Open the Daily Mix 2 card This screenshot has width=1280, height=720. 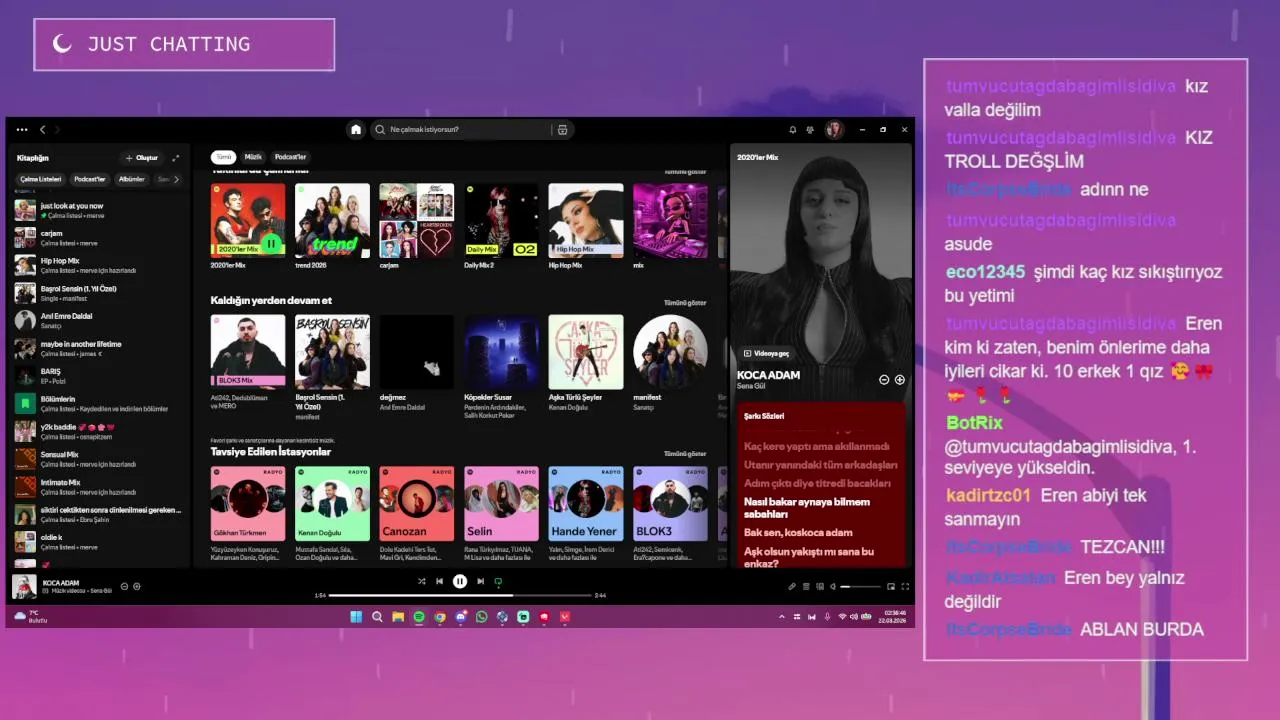pos(501,227)
